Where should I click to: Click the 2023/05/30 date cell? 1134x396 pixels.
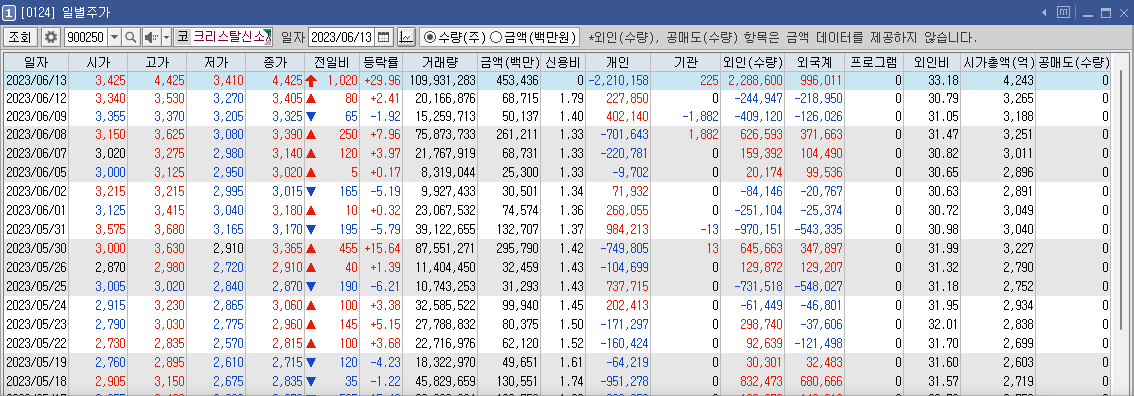coord(36,248)
